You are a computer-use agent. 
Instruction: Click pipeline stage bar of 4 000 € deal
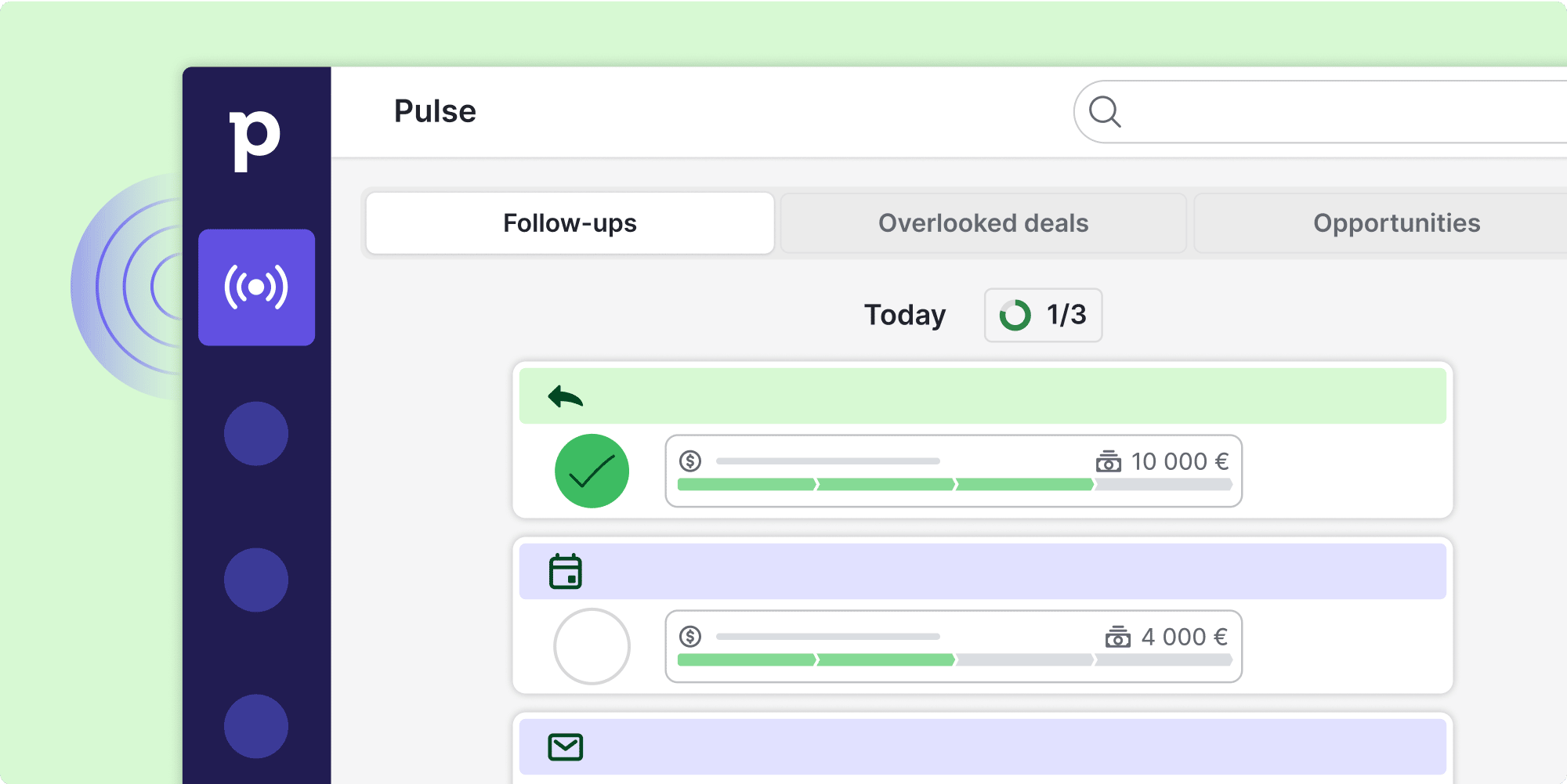(954, 660)
